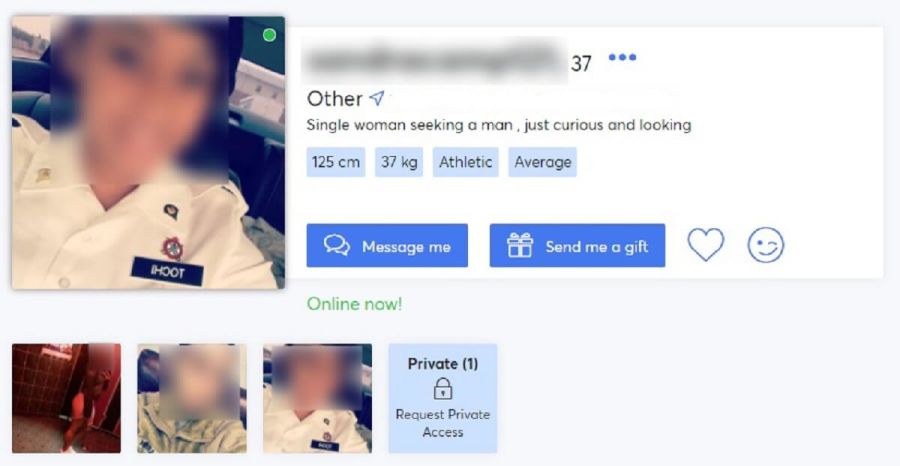
Task: Click the Message me button
Action: pyautogui.click(x=387, y=246)
